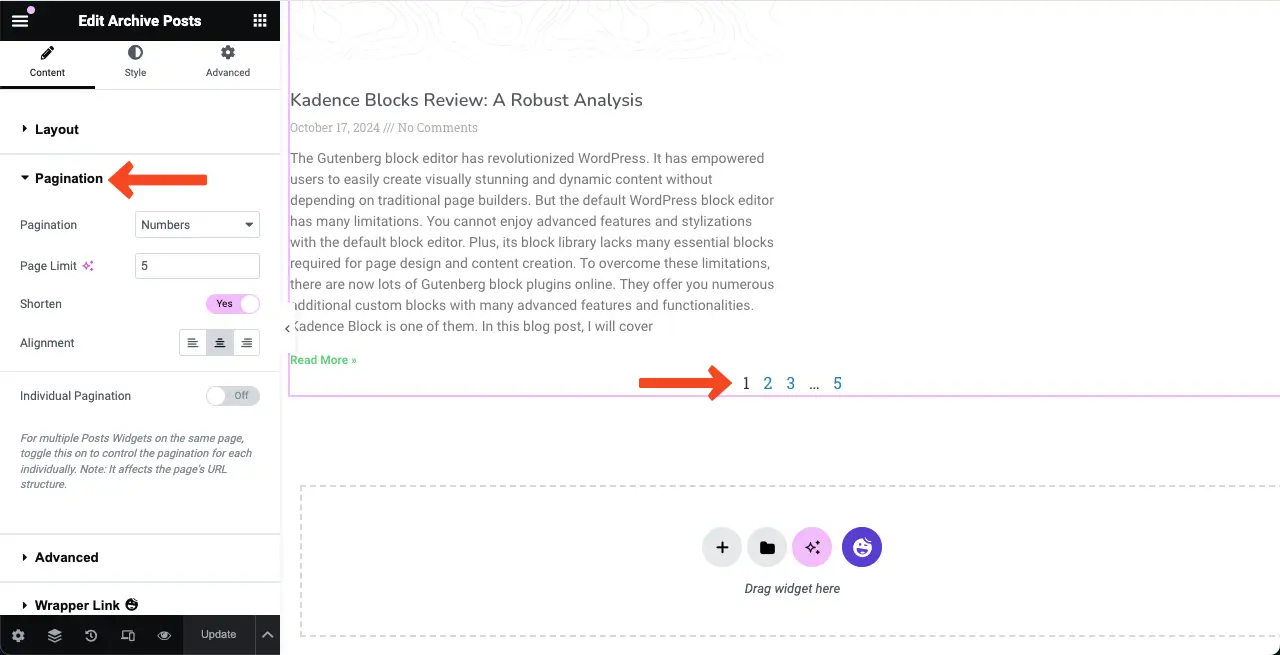Click the Page Limit input field

pos(197,266)
